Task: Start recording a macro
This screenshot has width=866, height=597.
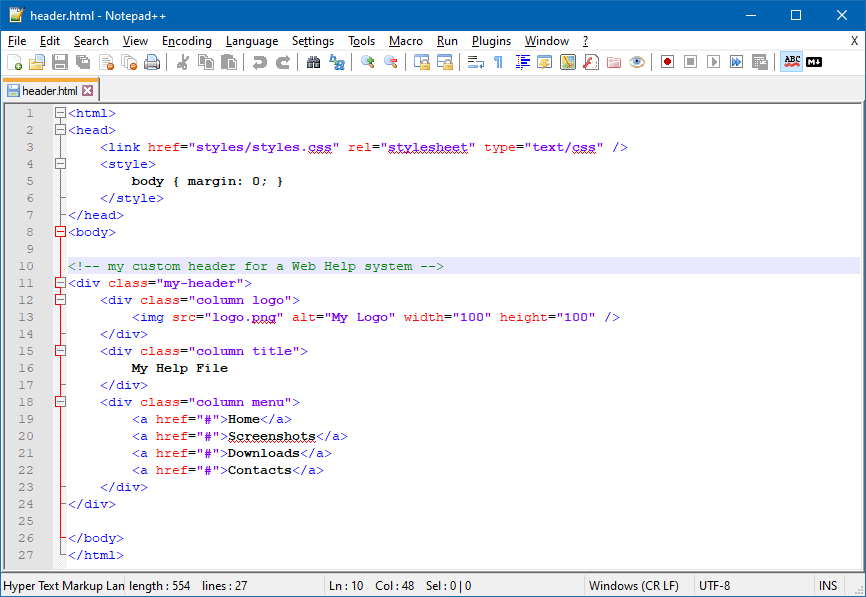Action: click(666, 62)
